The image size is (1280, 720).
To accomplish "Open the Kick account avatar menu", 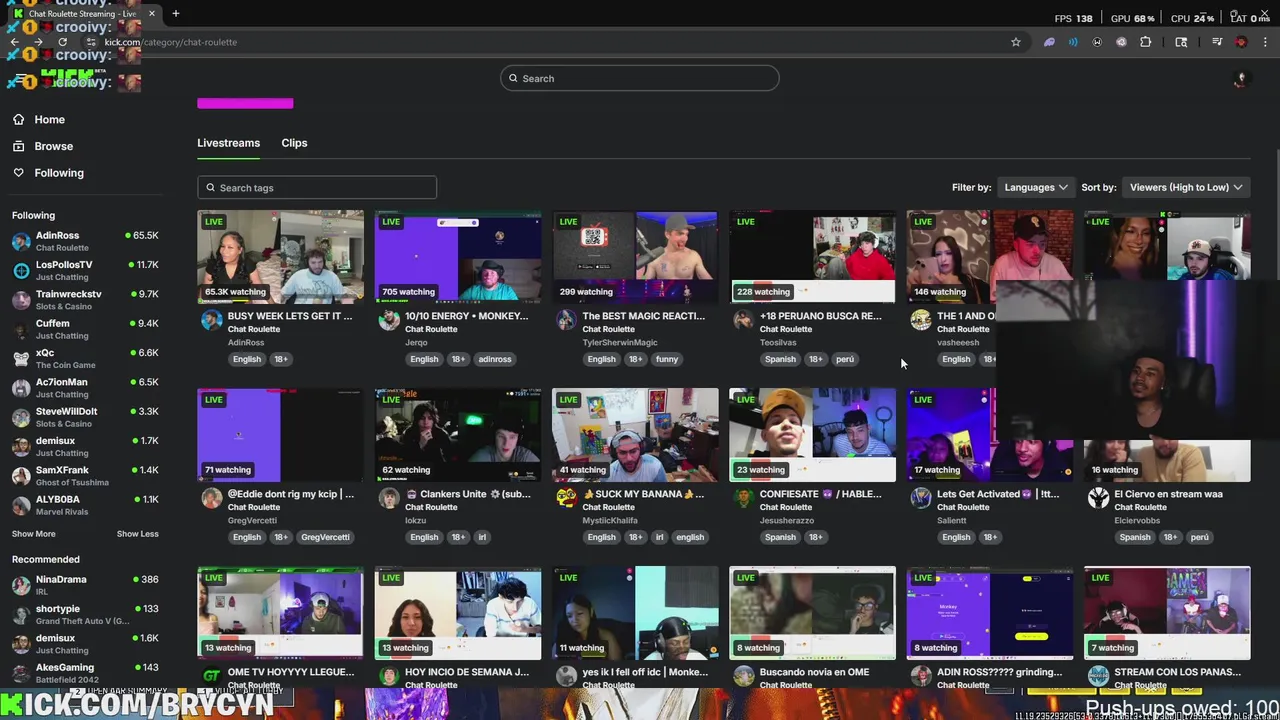I will click(1241, 79).
